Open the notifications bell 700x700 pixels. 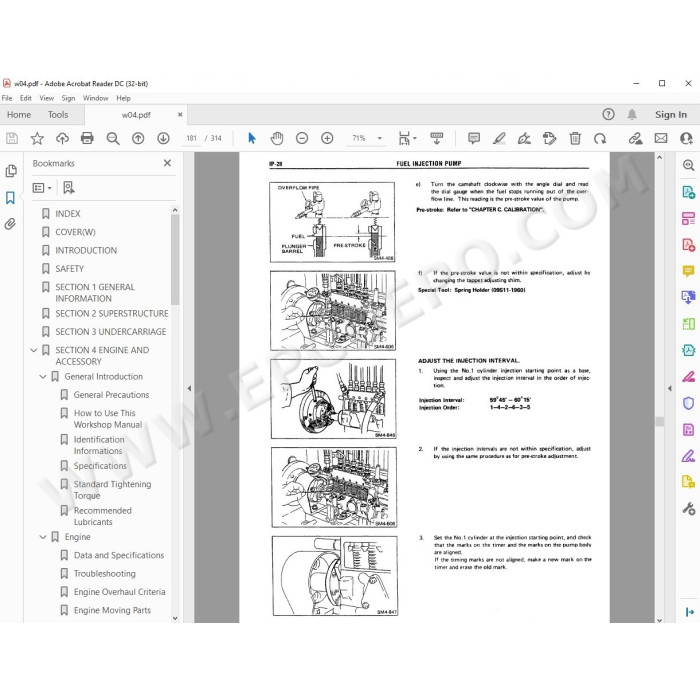[632, 115]
